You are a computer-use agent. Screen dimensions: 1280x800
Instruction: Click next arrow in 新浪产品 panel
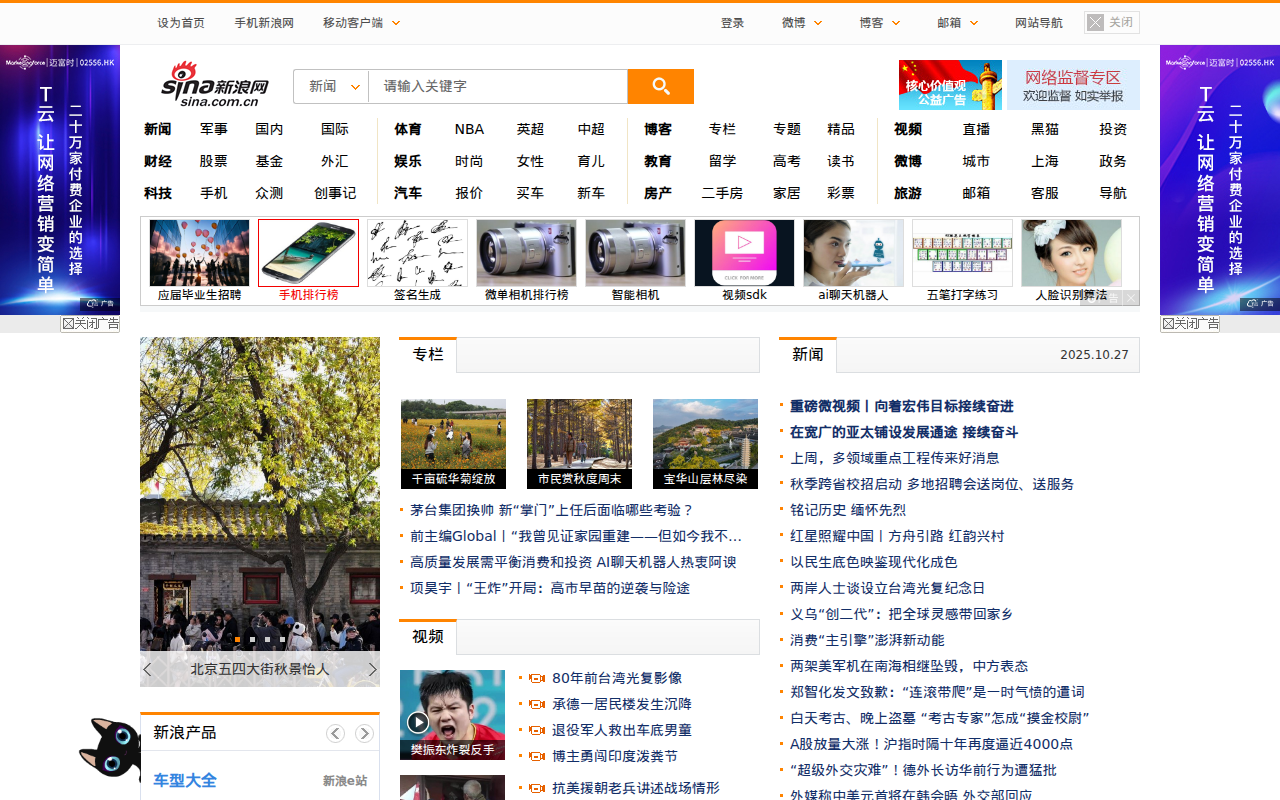pyautogui.click(x=364, y=733)
